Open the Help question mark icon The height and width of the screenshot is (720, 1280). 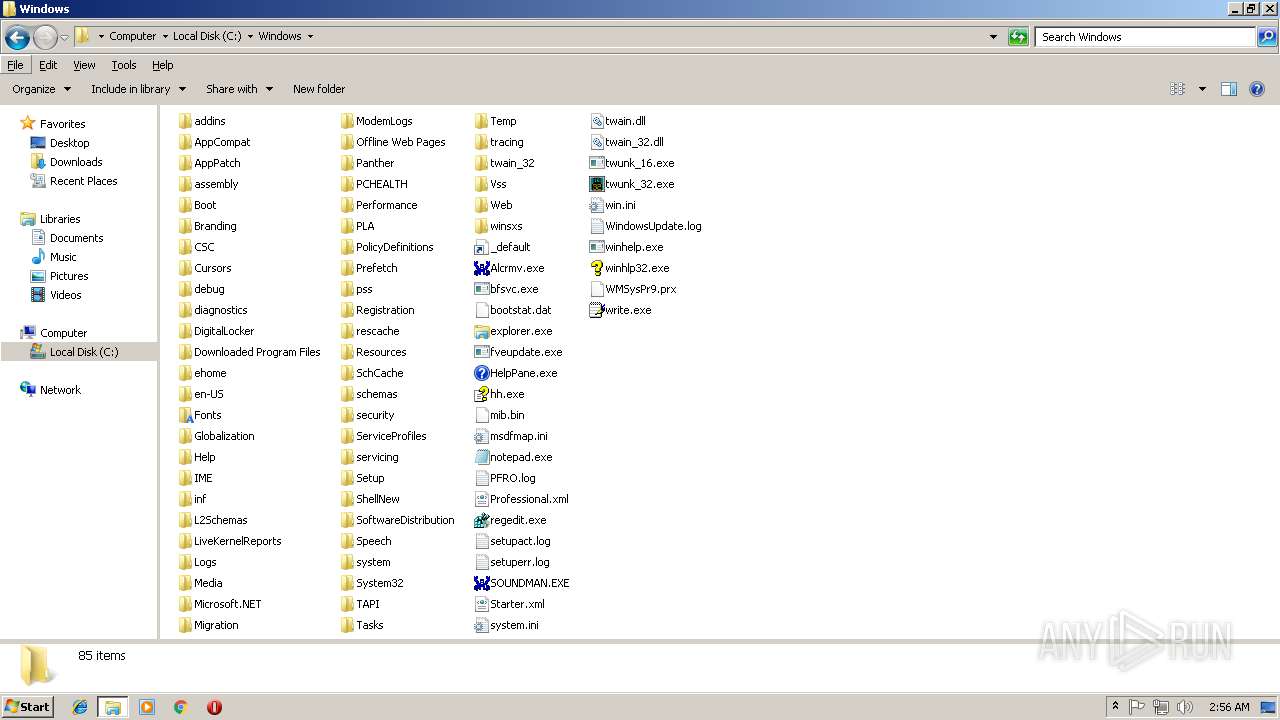click(1257, 89)
